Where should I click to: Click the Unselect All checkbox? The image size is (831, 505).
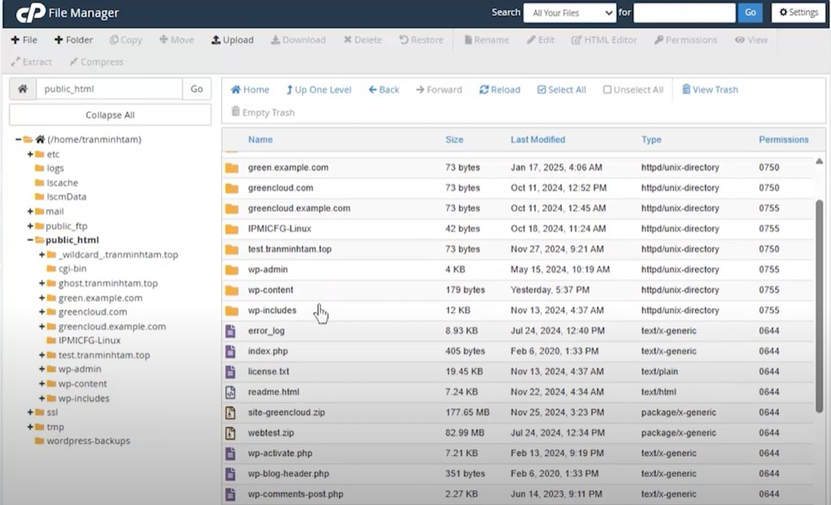click(x=607, y=90)
